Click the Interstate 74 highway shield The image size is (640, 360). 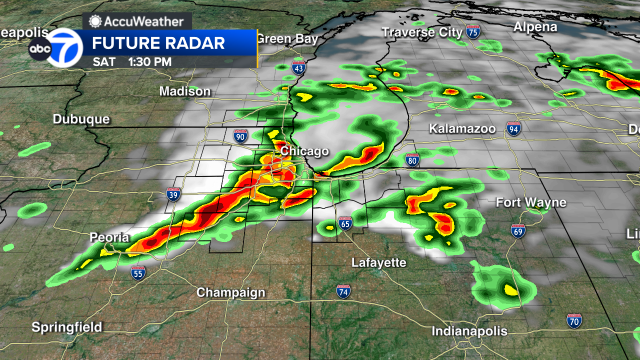tap(343, 291)
